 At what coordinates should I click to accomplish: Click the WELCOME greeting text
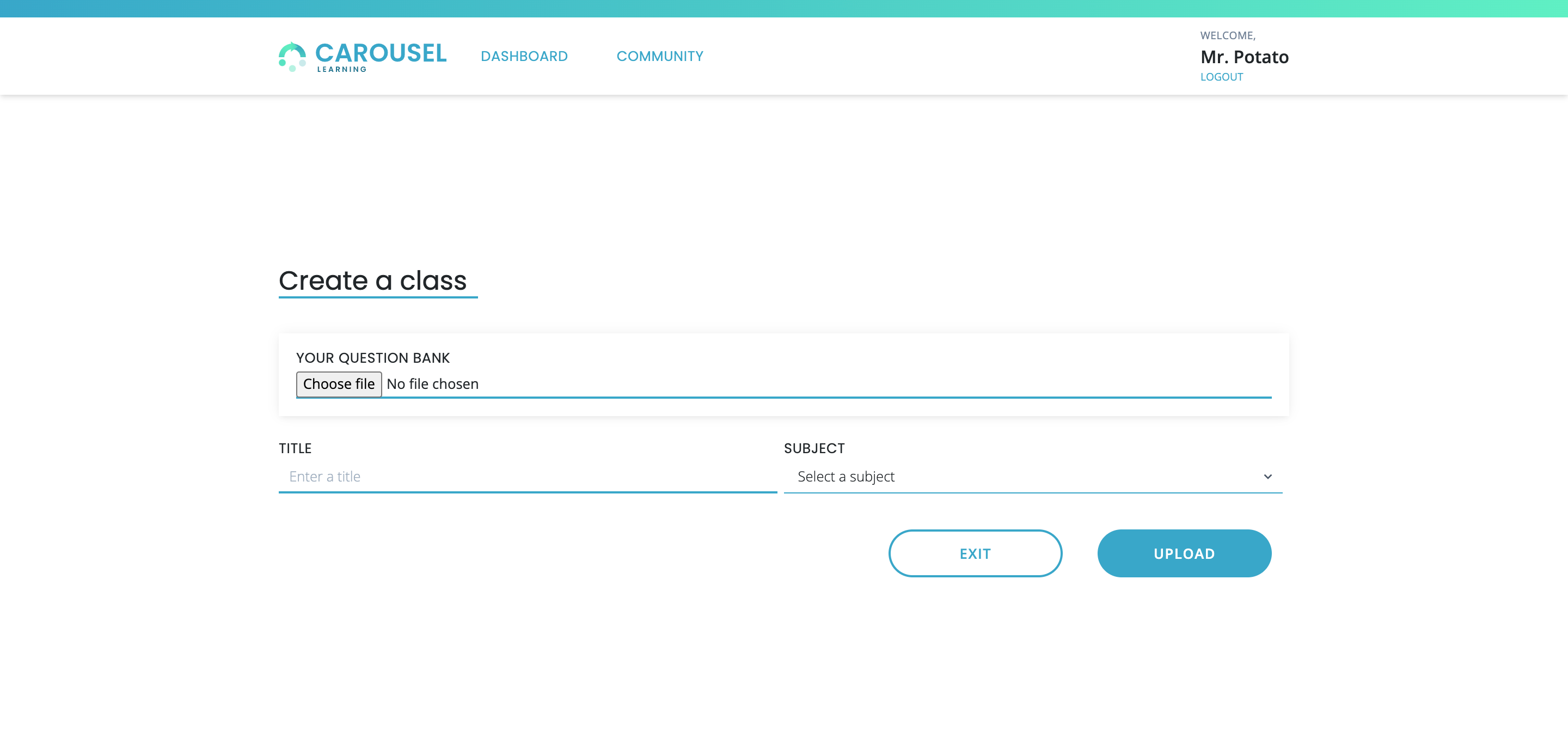[x=1227, y=35]
